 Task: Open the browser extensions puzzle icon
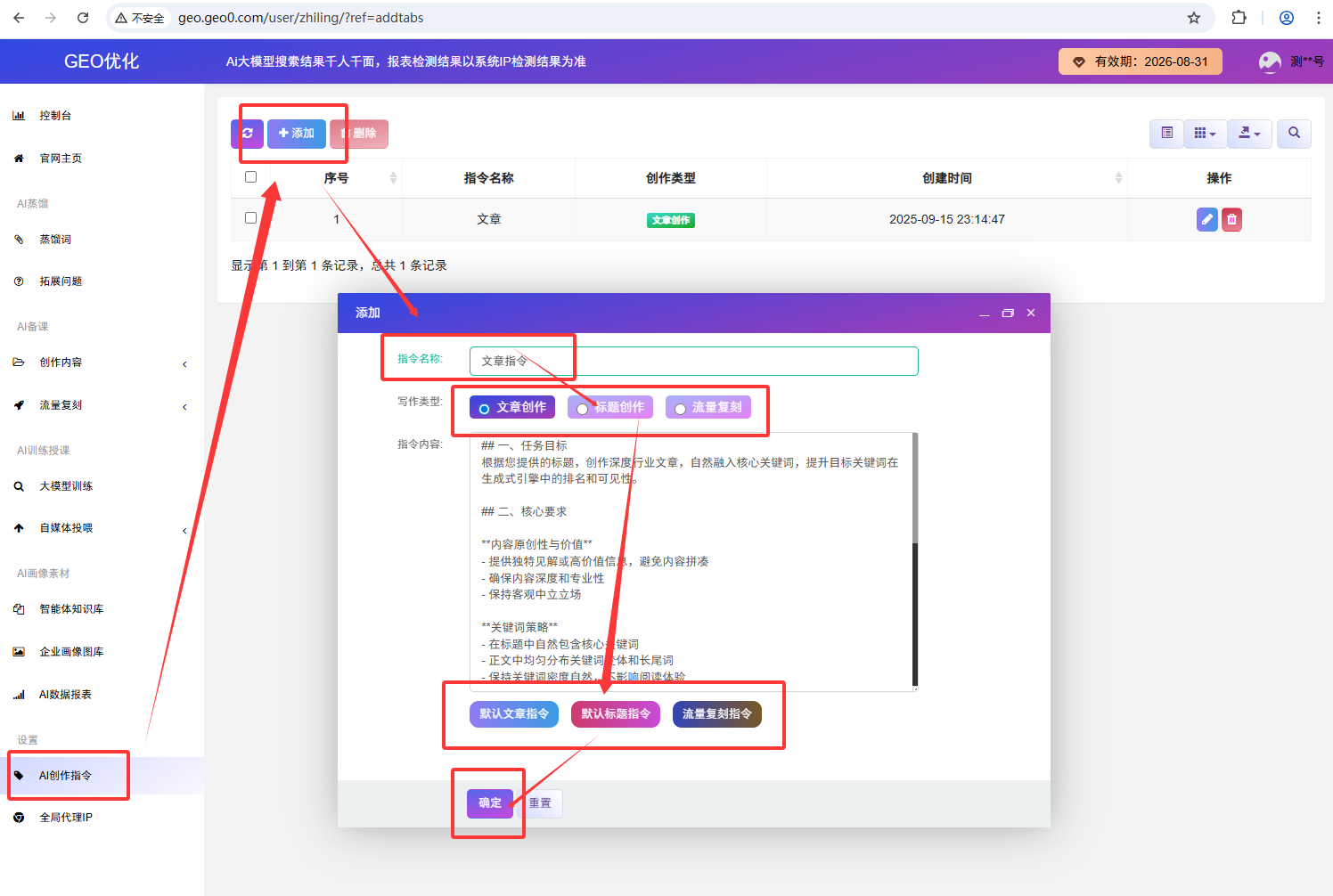1239,18
